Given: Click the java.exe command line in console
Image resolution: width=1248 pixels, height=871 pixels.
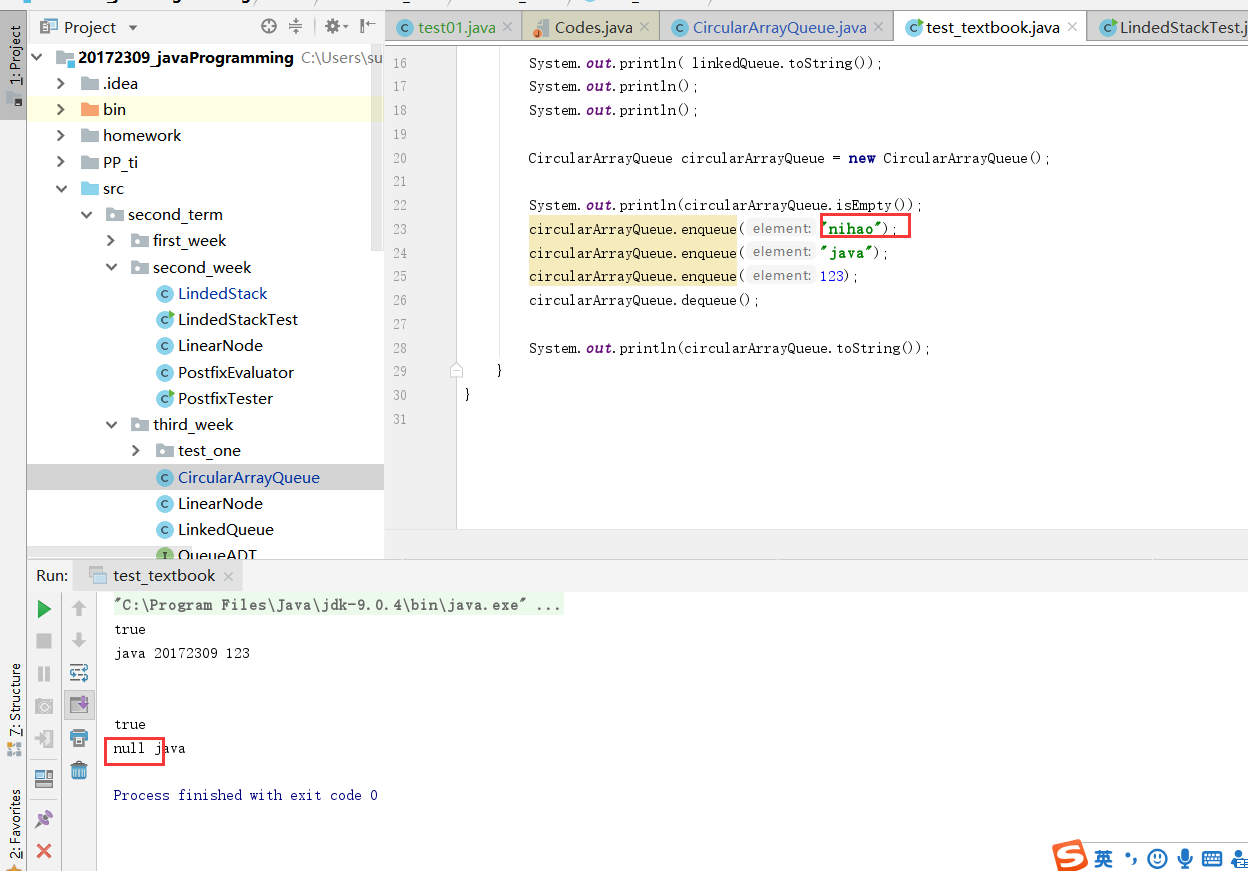Looking at the screenshot, I should pyautogui.click(x=338, y=605).
